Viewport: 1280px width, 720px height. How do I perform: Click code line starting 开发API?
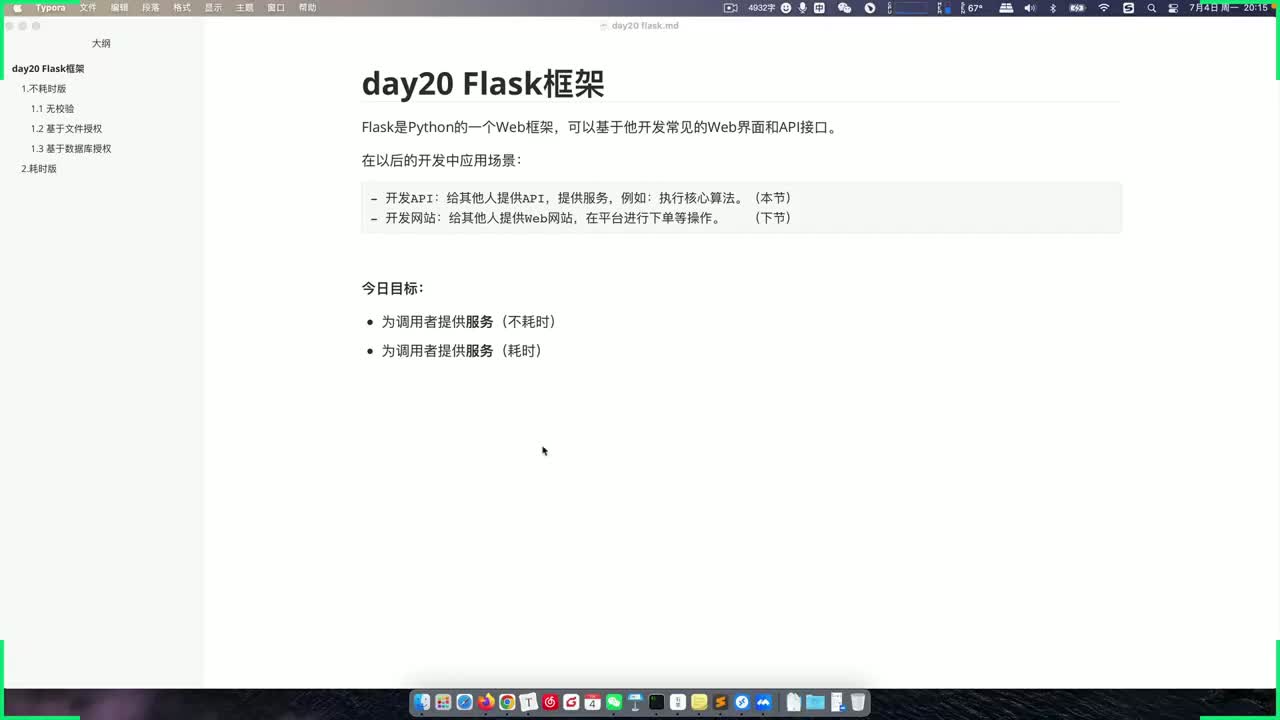click(x=581, y=198)
